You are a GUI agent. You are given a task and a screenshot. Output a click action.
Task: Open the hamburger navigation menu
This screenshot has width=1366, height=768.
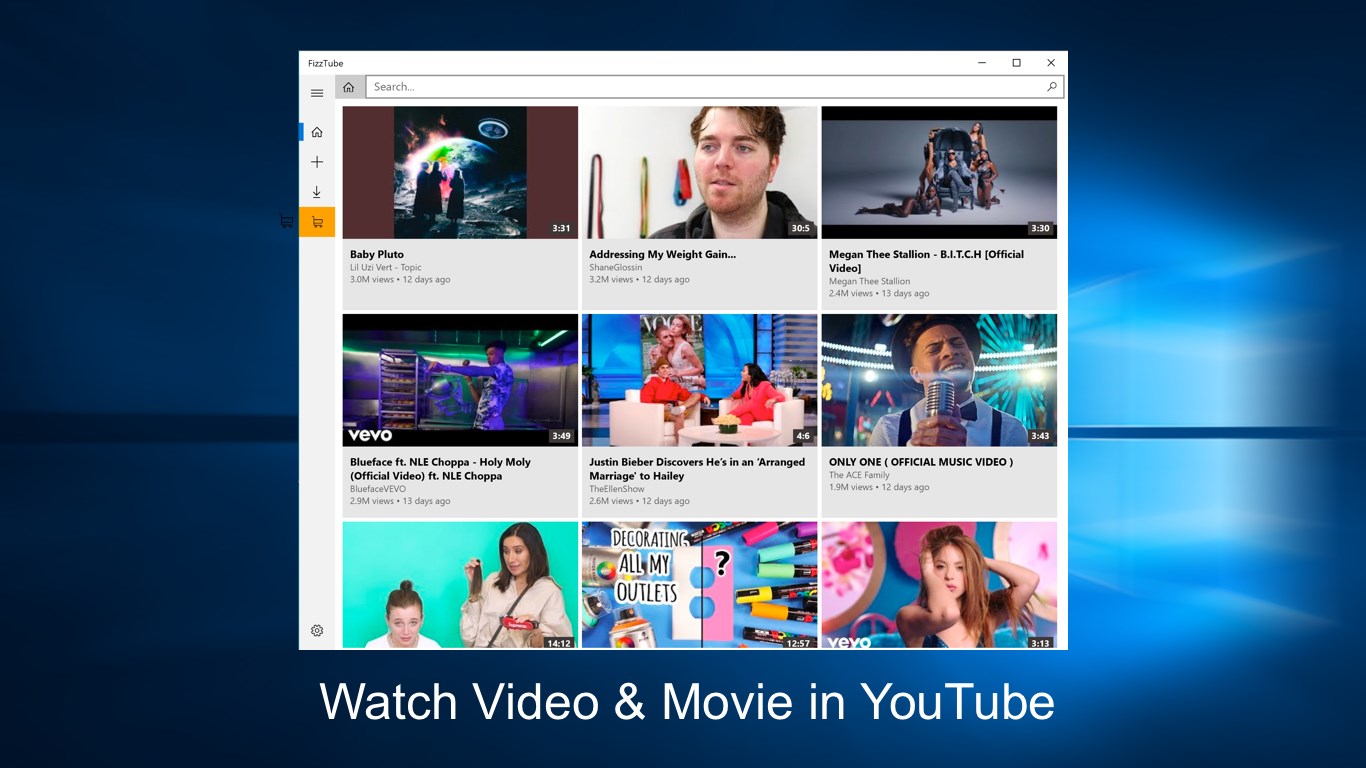[317, 93]
